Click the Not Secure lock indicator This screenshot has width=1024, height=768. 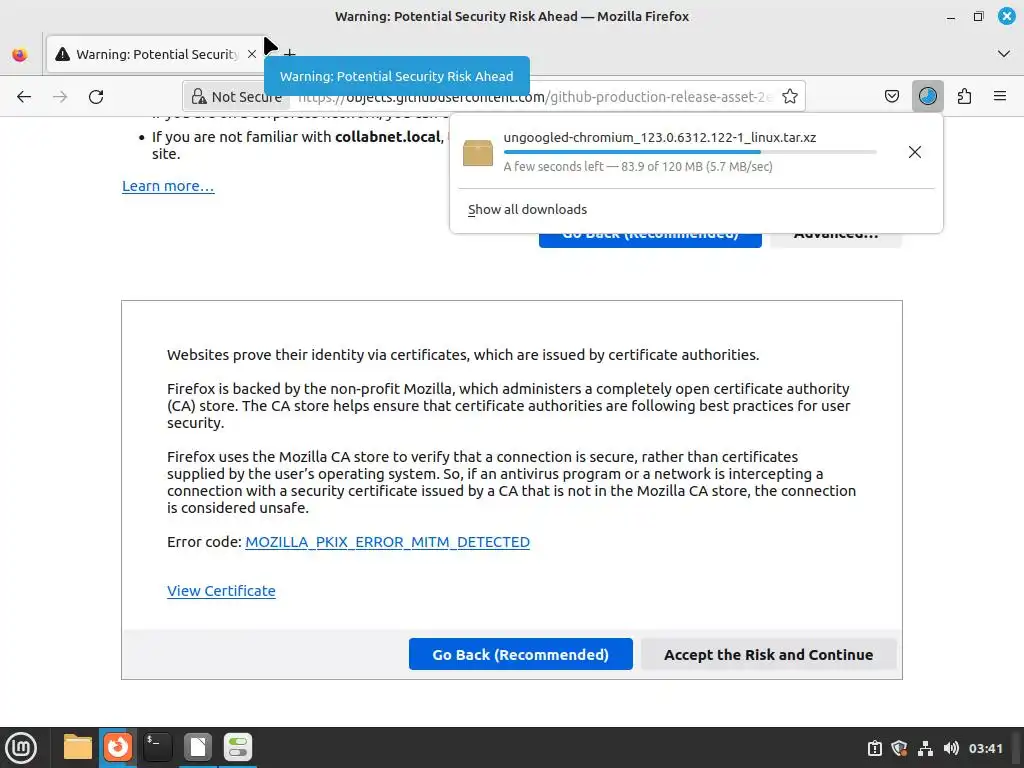coord(236,97)
